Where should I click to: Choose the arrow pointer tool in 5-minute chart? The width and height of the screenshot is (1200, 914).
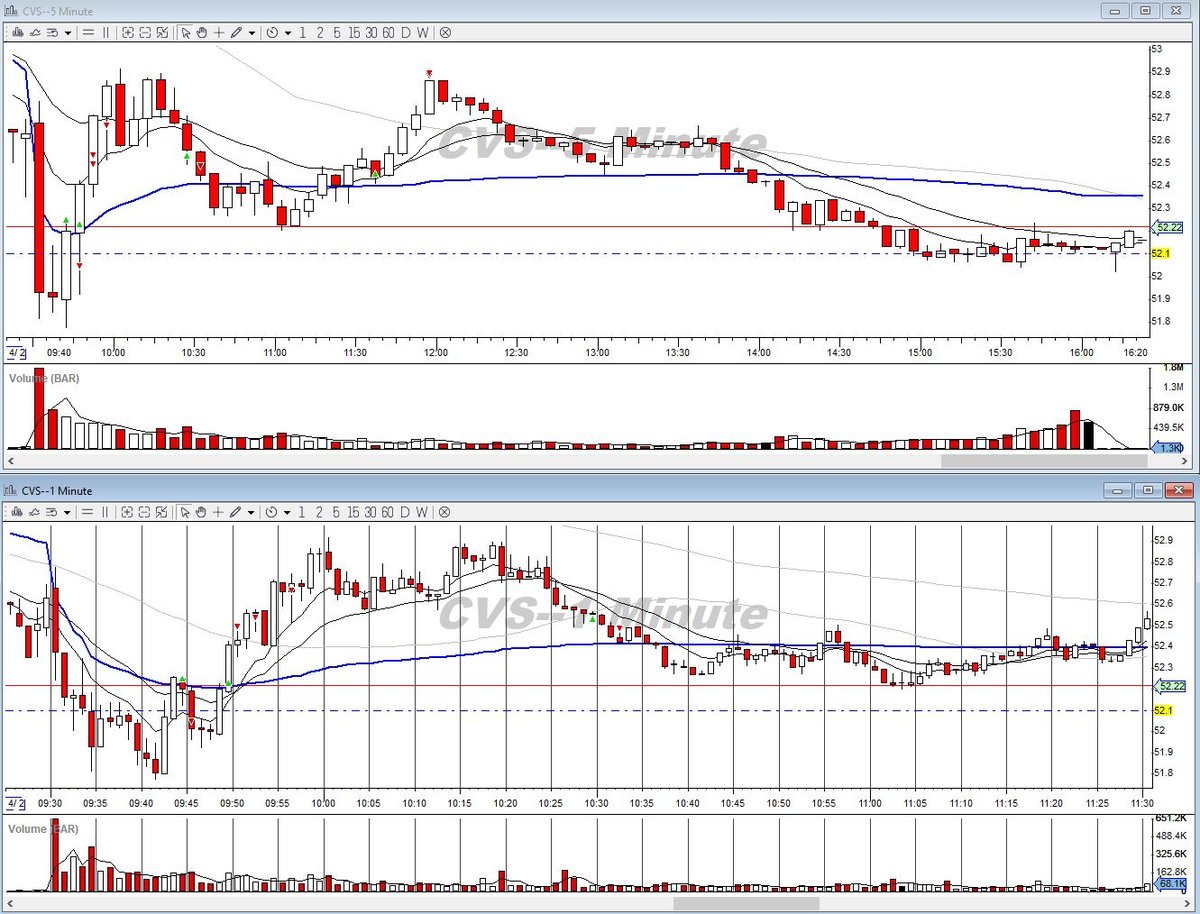point(185,32)
